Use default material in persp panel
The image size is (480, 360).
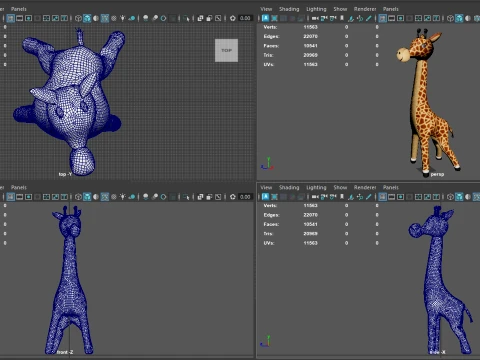(x=468, y=18)
